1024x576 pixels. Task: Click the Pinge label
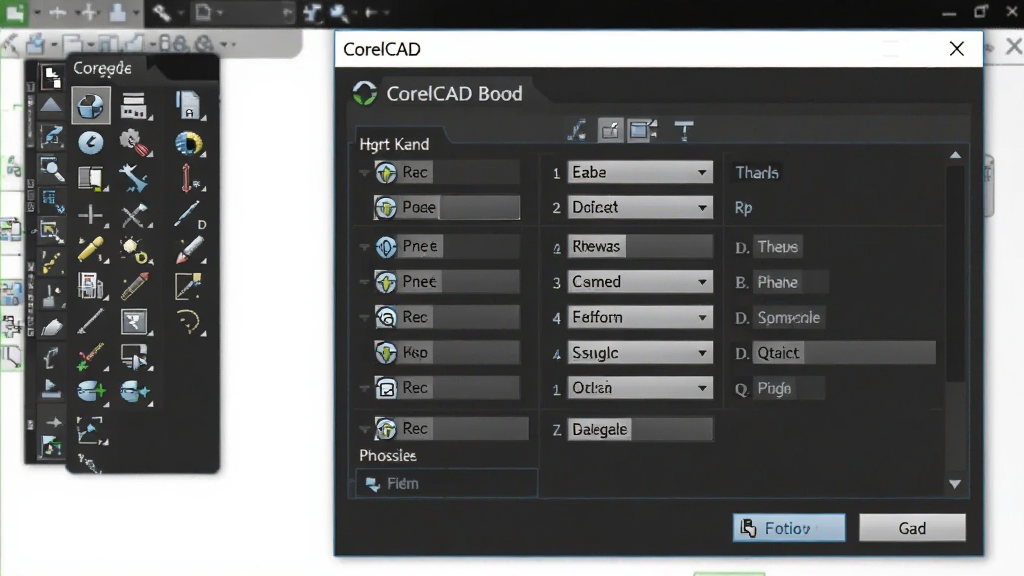click(774, 389)
